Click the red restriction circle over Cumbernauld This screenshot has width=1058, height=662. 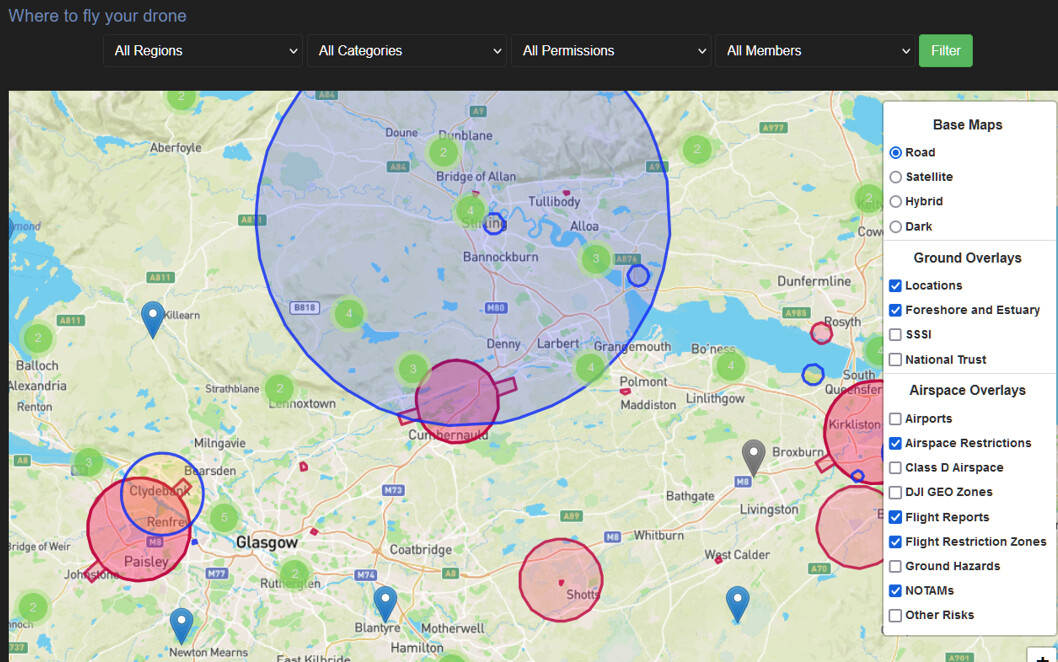tap(457, 402)
